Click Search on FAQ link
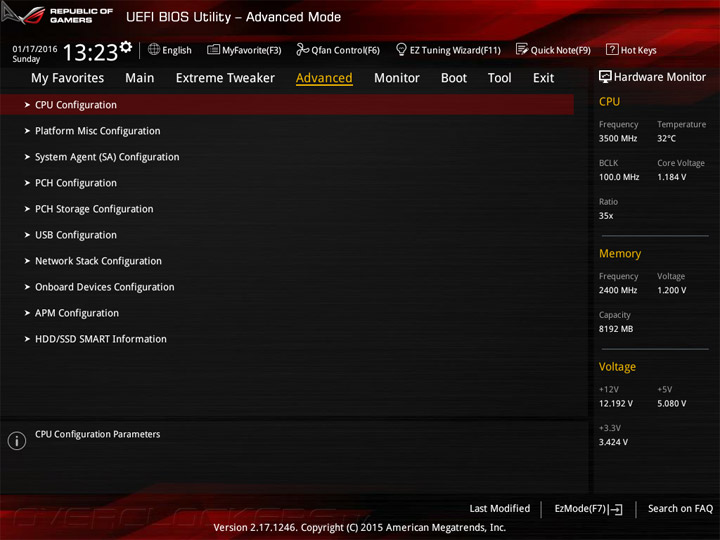 pos(681,508)
